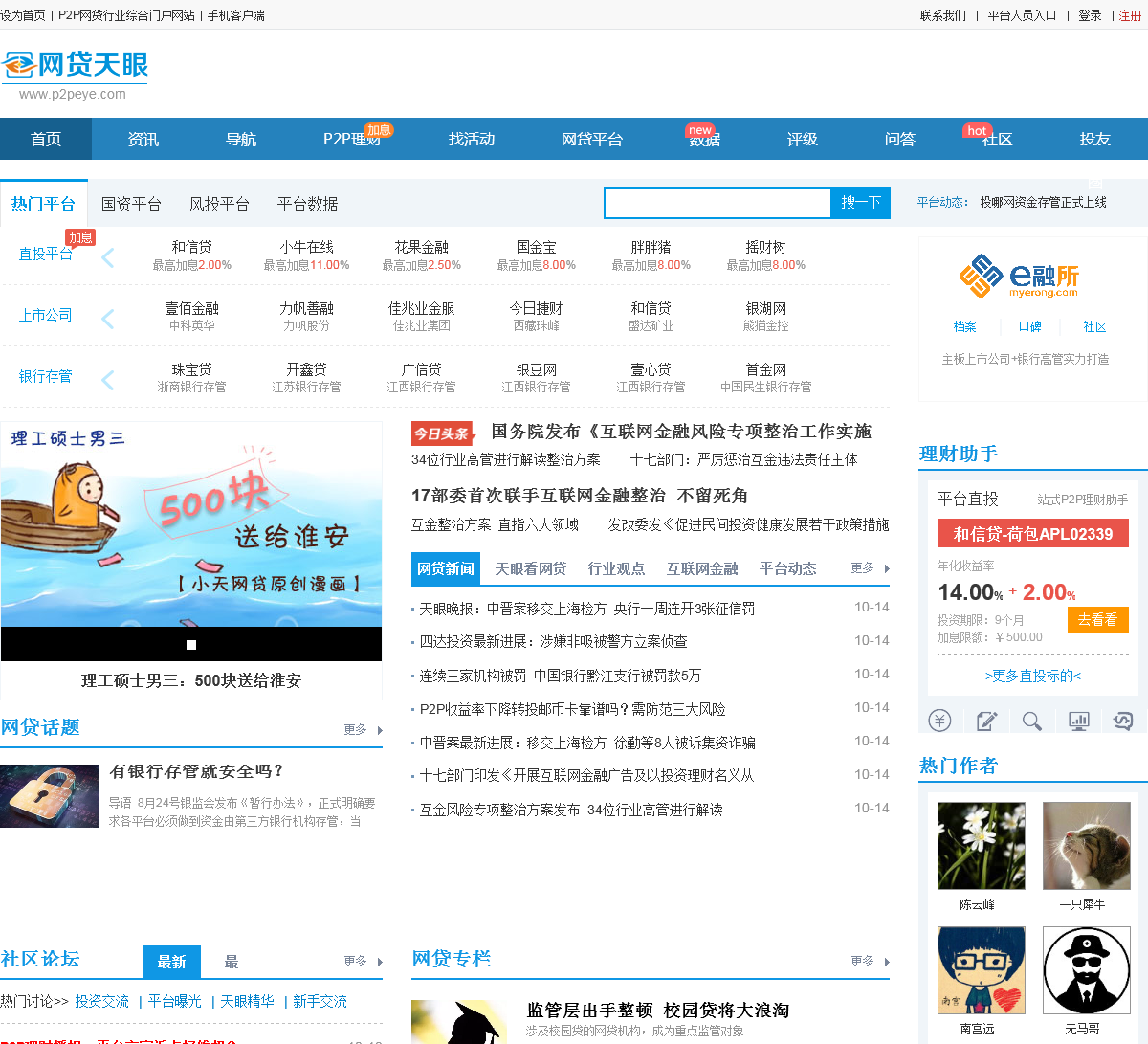Click the 网贷天眼 site logo
The width and height of the screenshot is (1148, 1044).
tap(76, 74)
